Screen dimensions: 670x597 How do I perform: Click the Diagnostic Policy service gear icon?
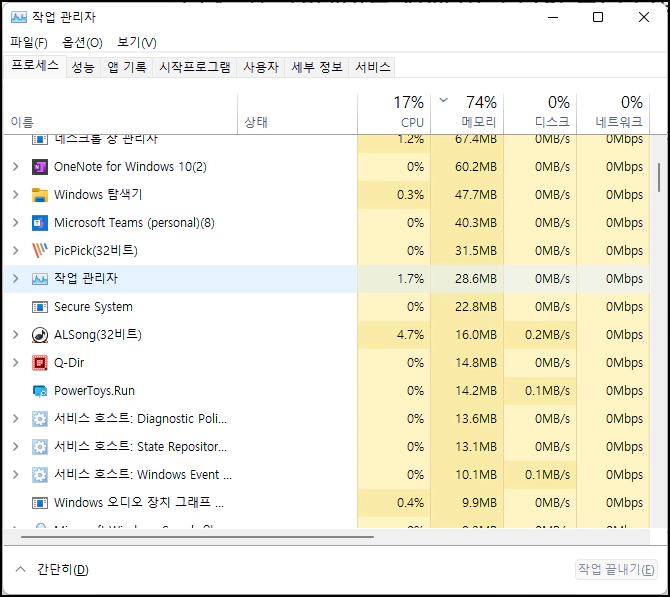coord(40,419)
